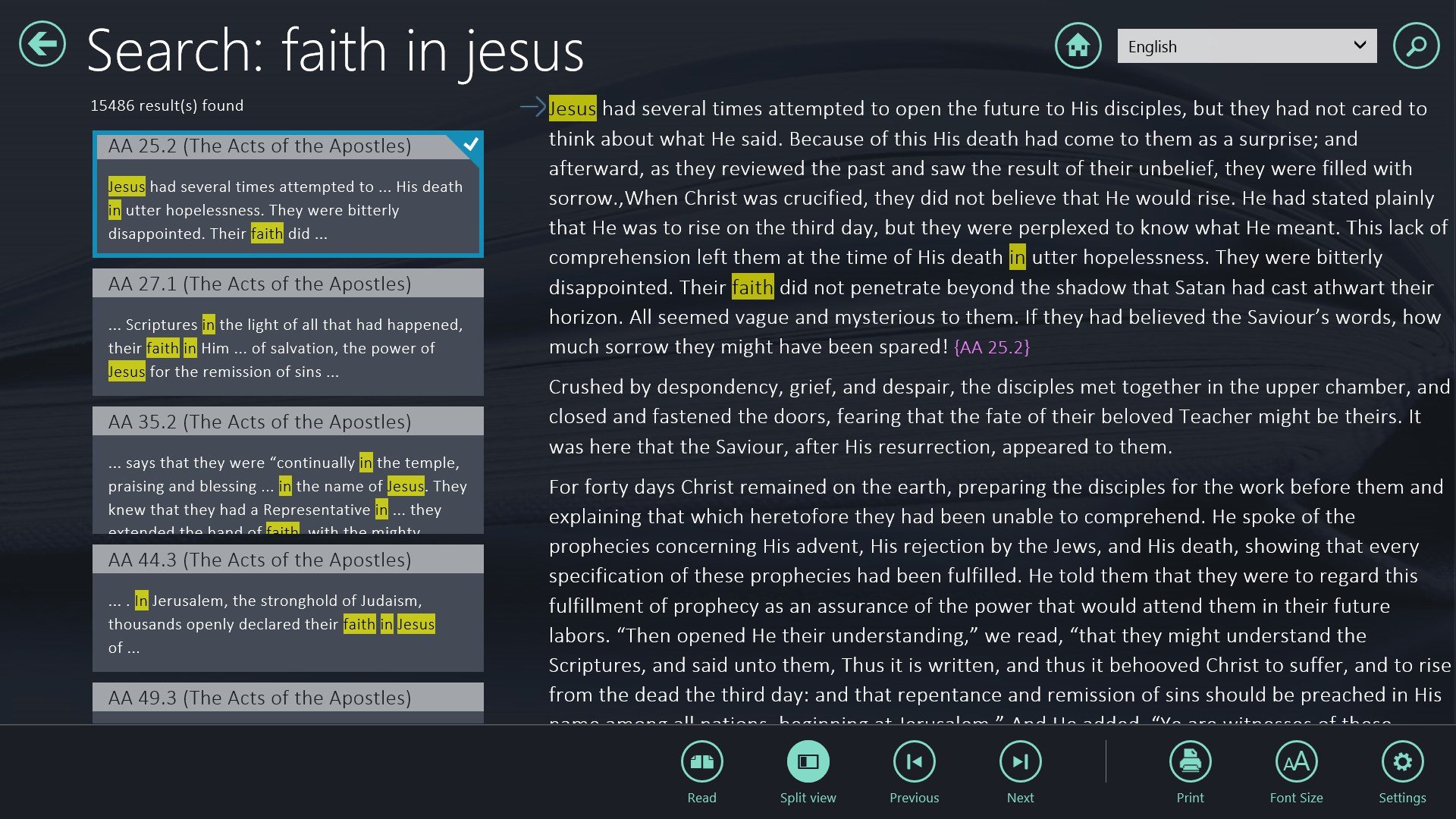The height and width of the screenshot is (819, 1456).
Task: Jump to the Previous search result
Action: [x=914, y=762]
